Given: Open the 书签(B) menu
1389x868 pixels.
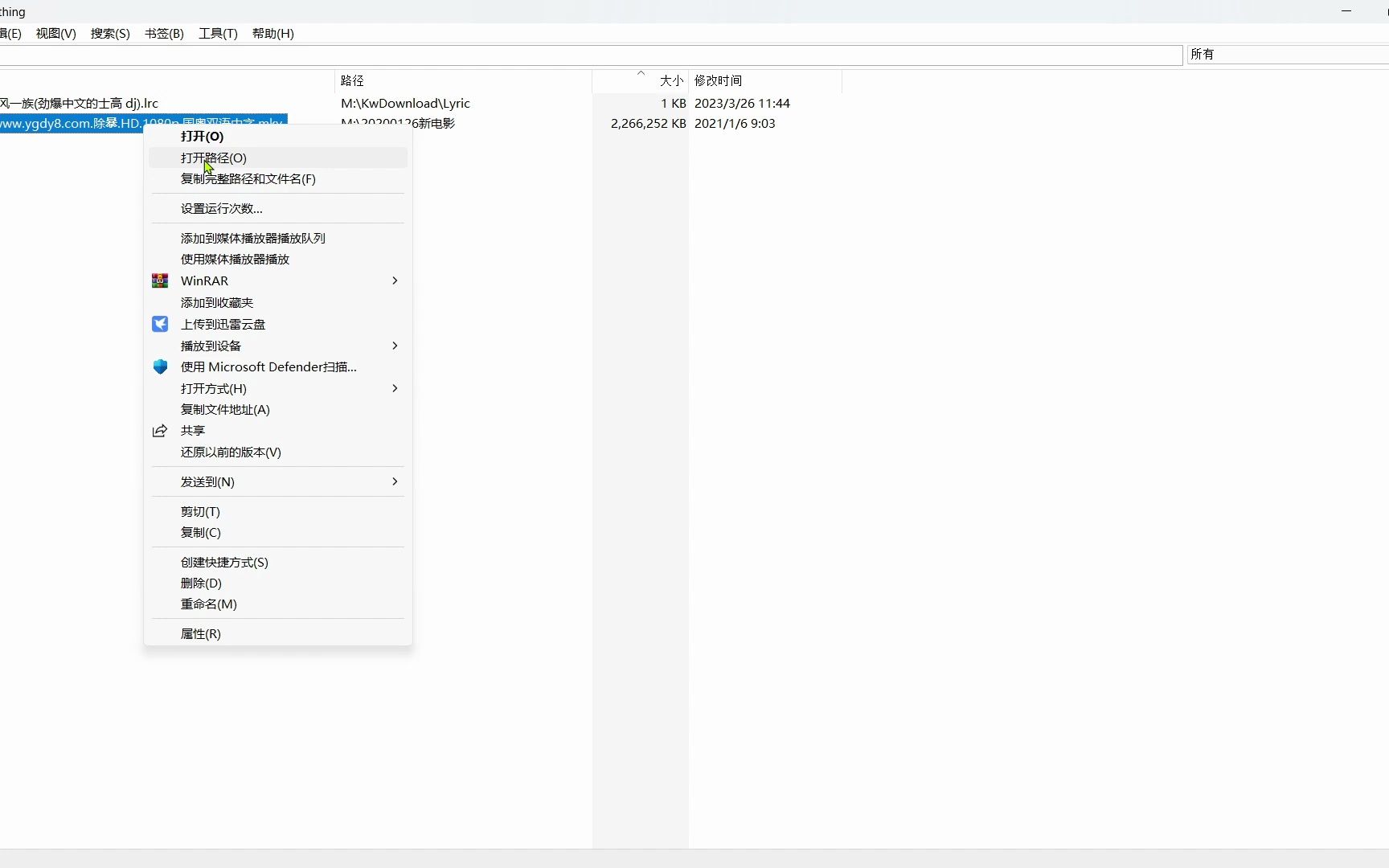Looking at the screenshot, I should tap(164, 33).
